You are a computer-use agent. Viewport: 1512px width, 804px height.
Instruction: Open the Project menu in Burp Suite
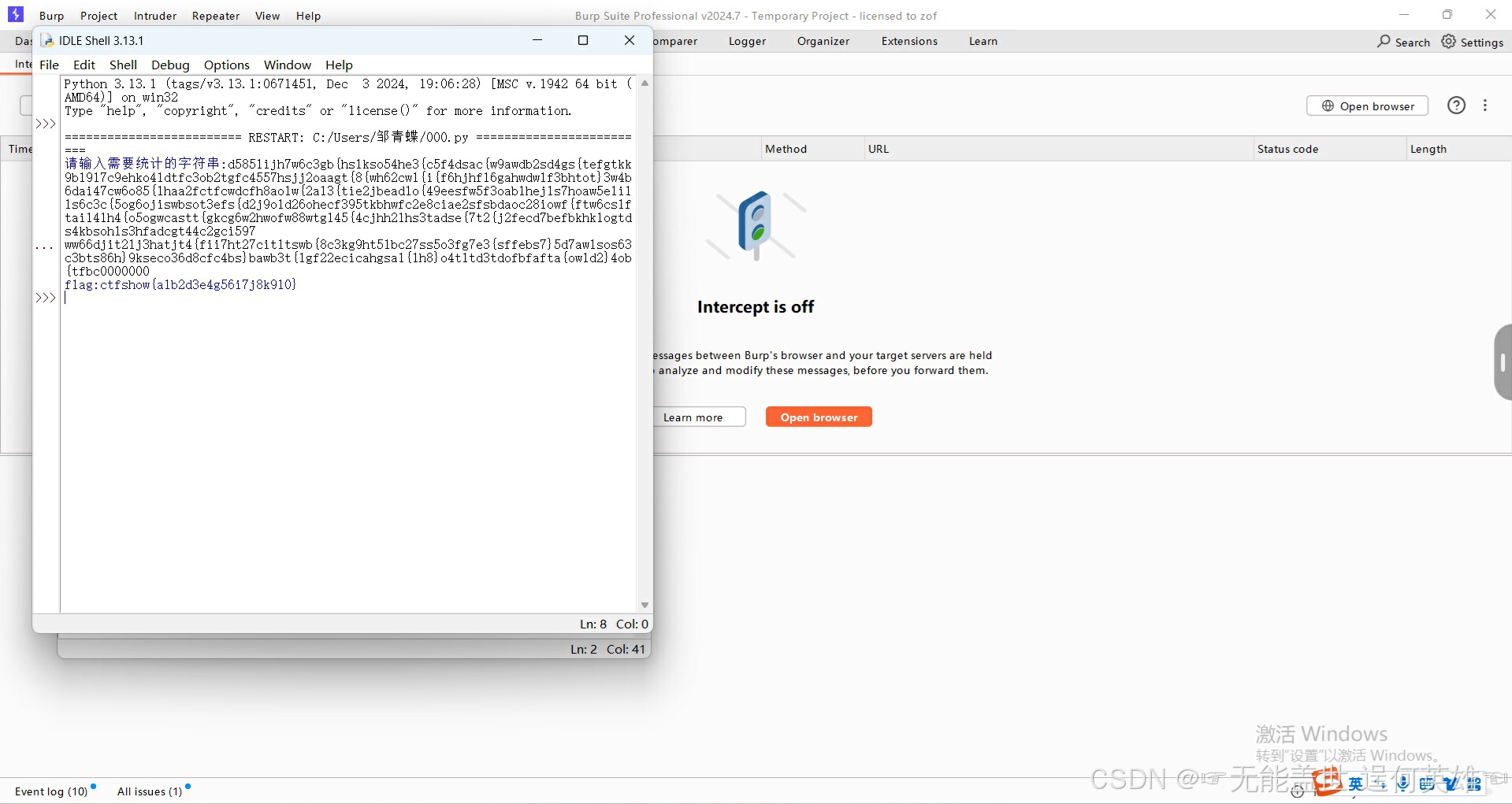[98, 16]
